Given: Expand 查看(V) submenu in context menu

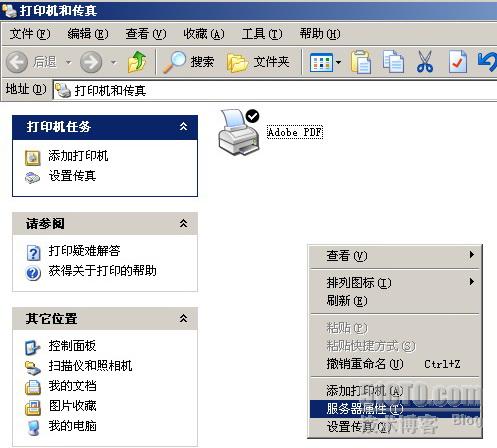Looking at the screenshot, I should click(395, 256).
